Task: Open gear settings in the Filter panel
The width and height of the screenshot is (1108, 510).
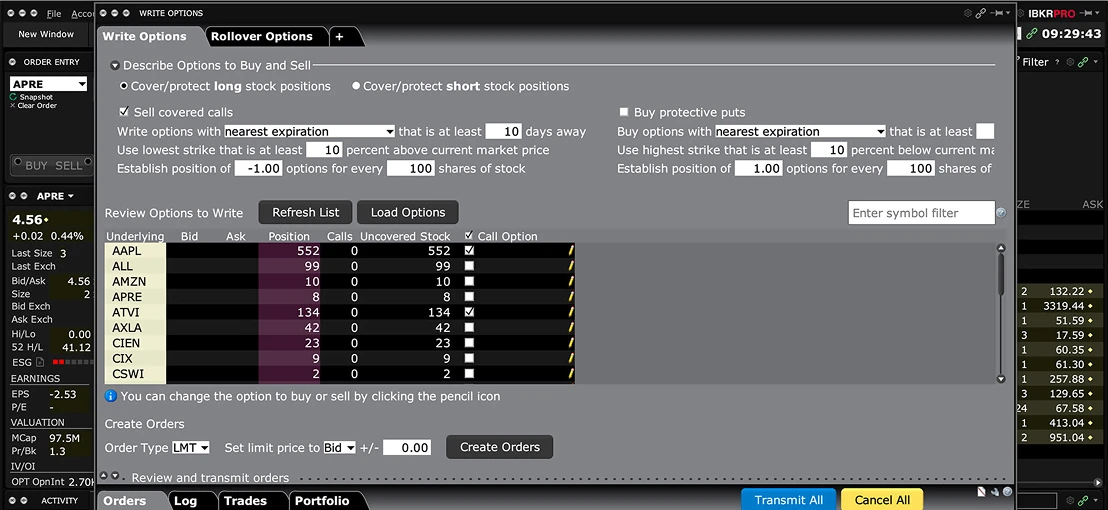Action: 1070,62
